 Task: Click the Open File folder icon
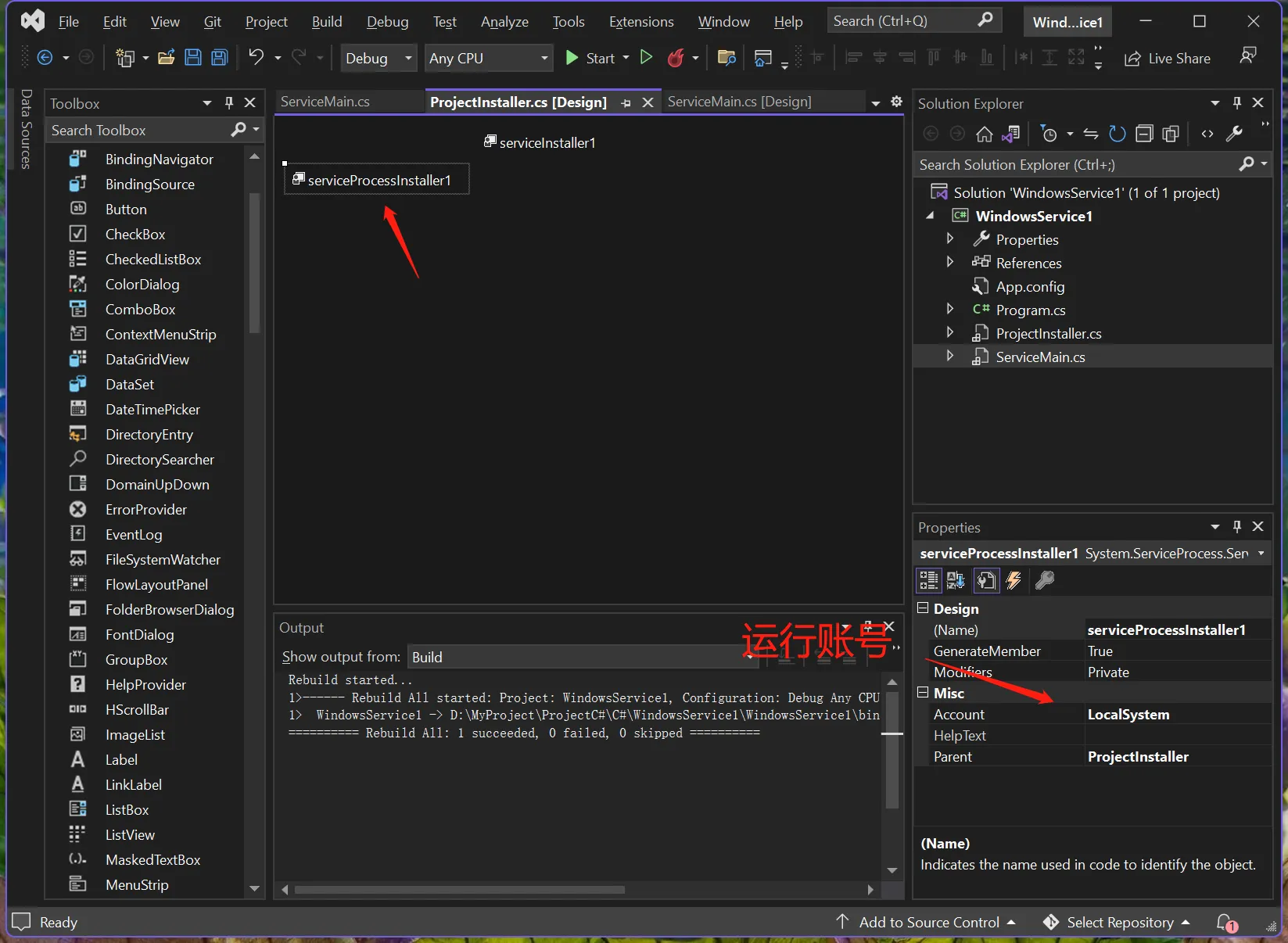(166, 58)
